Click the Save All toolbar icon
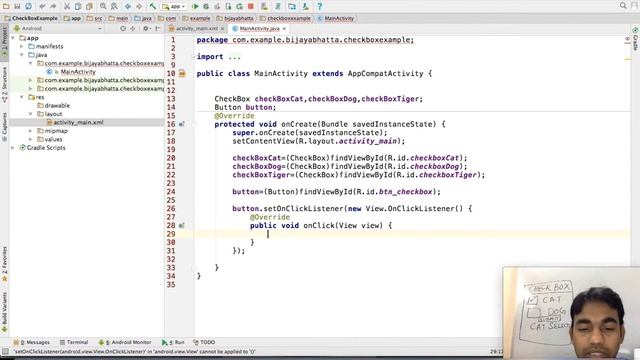640x360 pixels. pos(17,6)
